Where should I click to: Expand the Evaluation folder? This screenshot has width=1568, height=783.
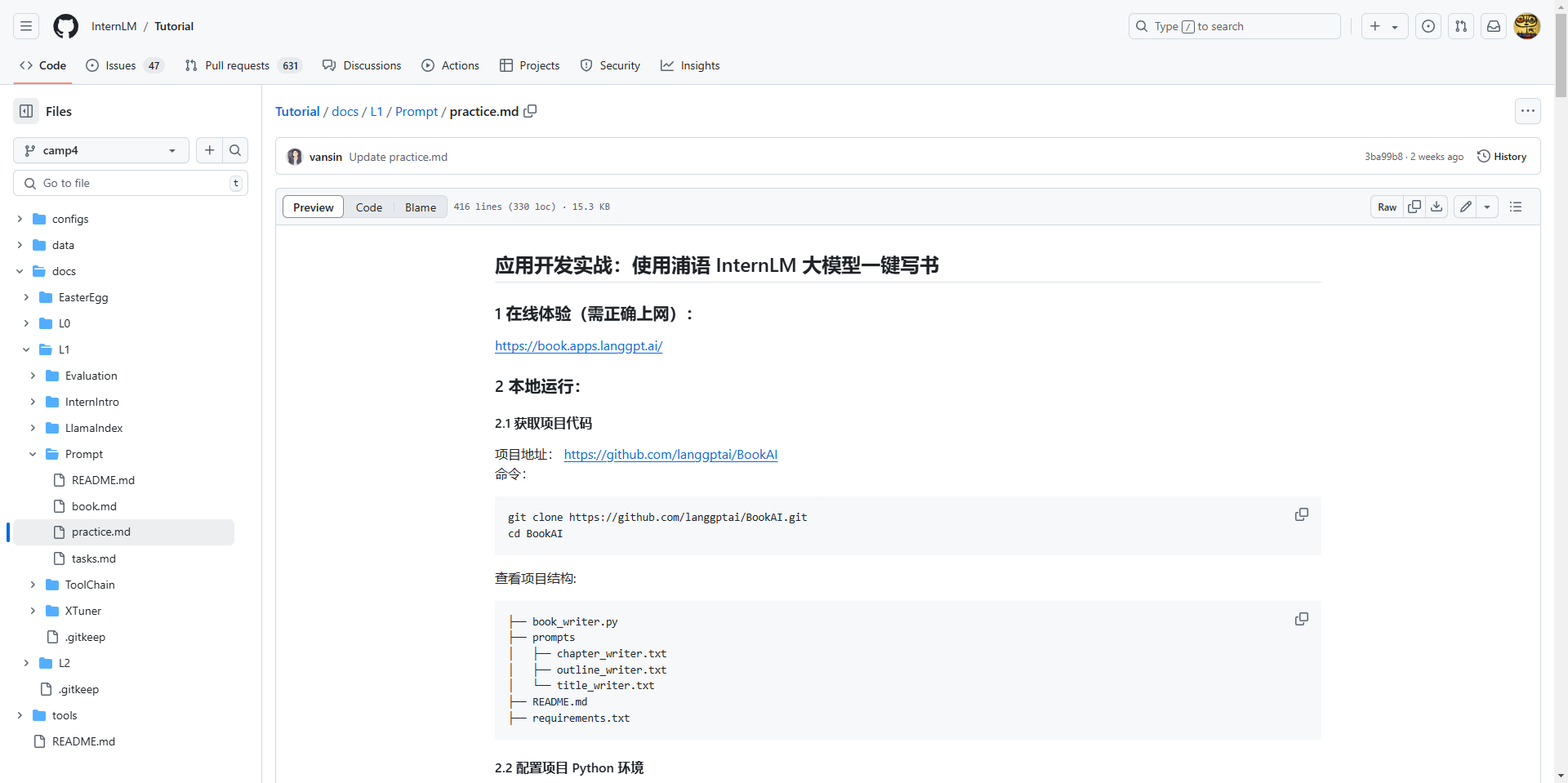click(33, 376)
